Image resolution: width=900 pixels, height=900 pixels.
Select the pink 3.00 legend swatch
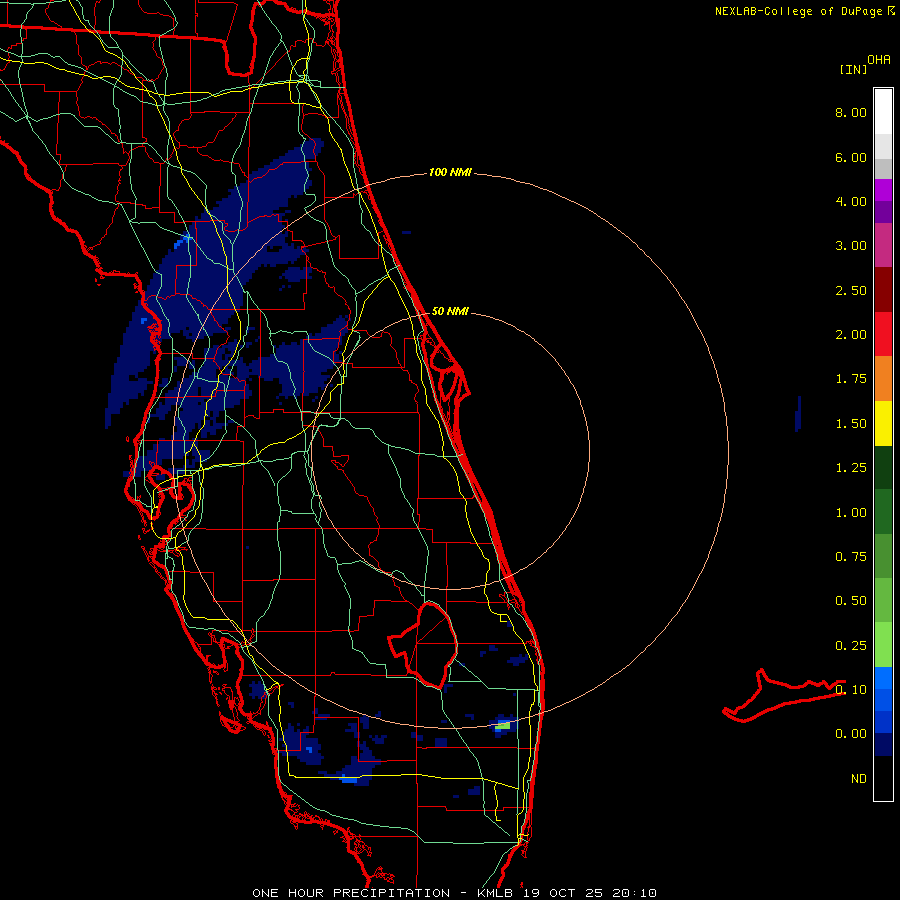point(883,246)
